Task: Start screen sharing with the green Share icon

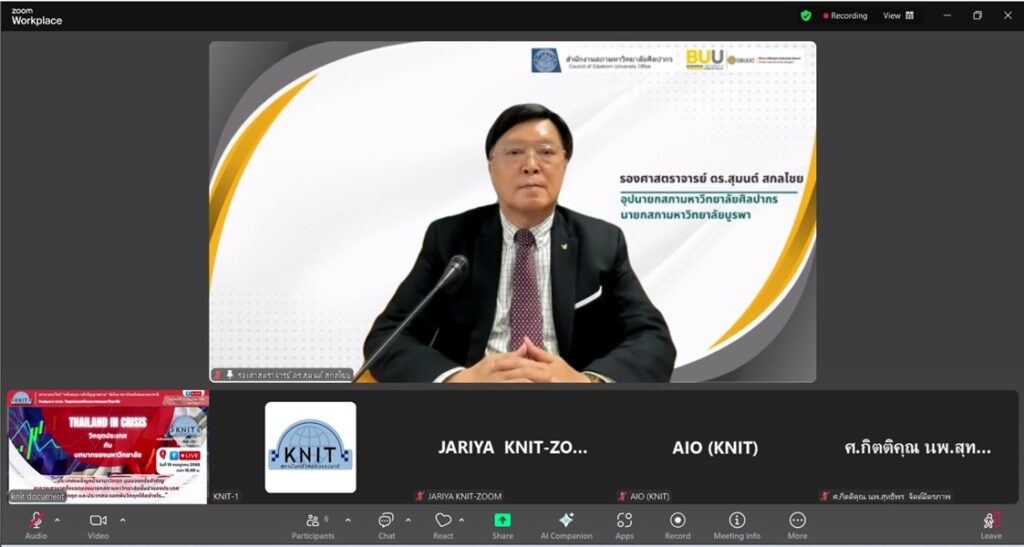Action: [x=502, y=524]
